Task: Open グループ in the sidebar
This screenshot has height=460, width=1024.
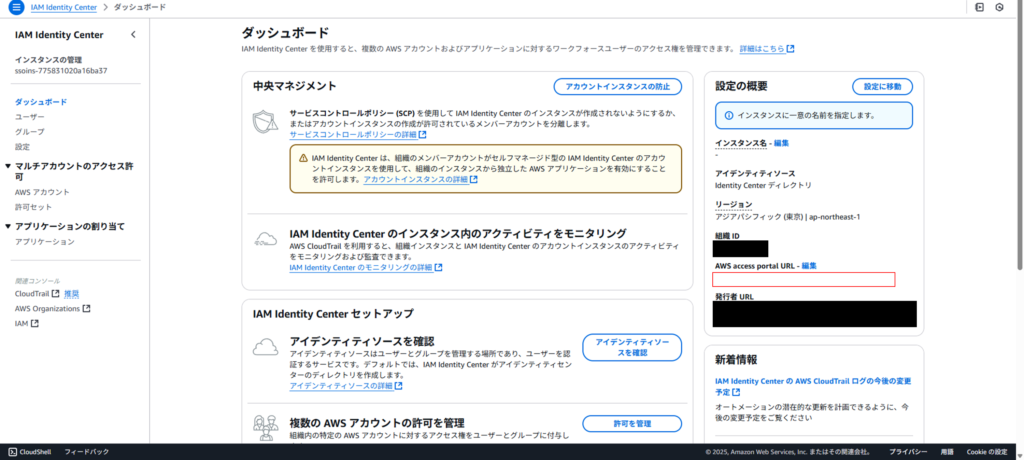Action: [29, 132]
